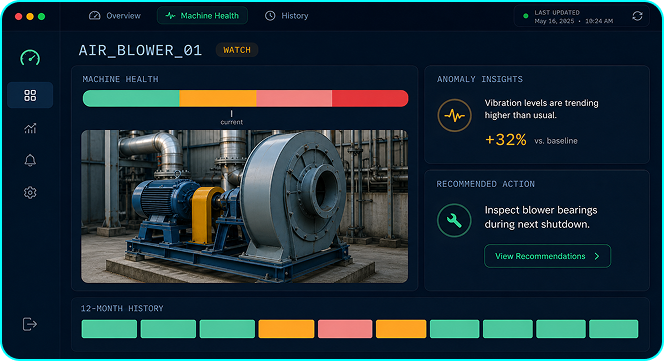Click the chevron arrow in View Recommendations
Image resolution: width=664 pixels, height=361 pixels.
point(597,256)
